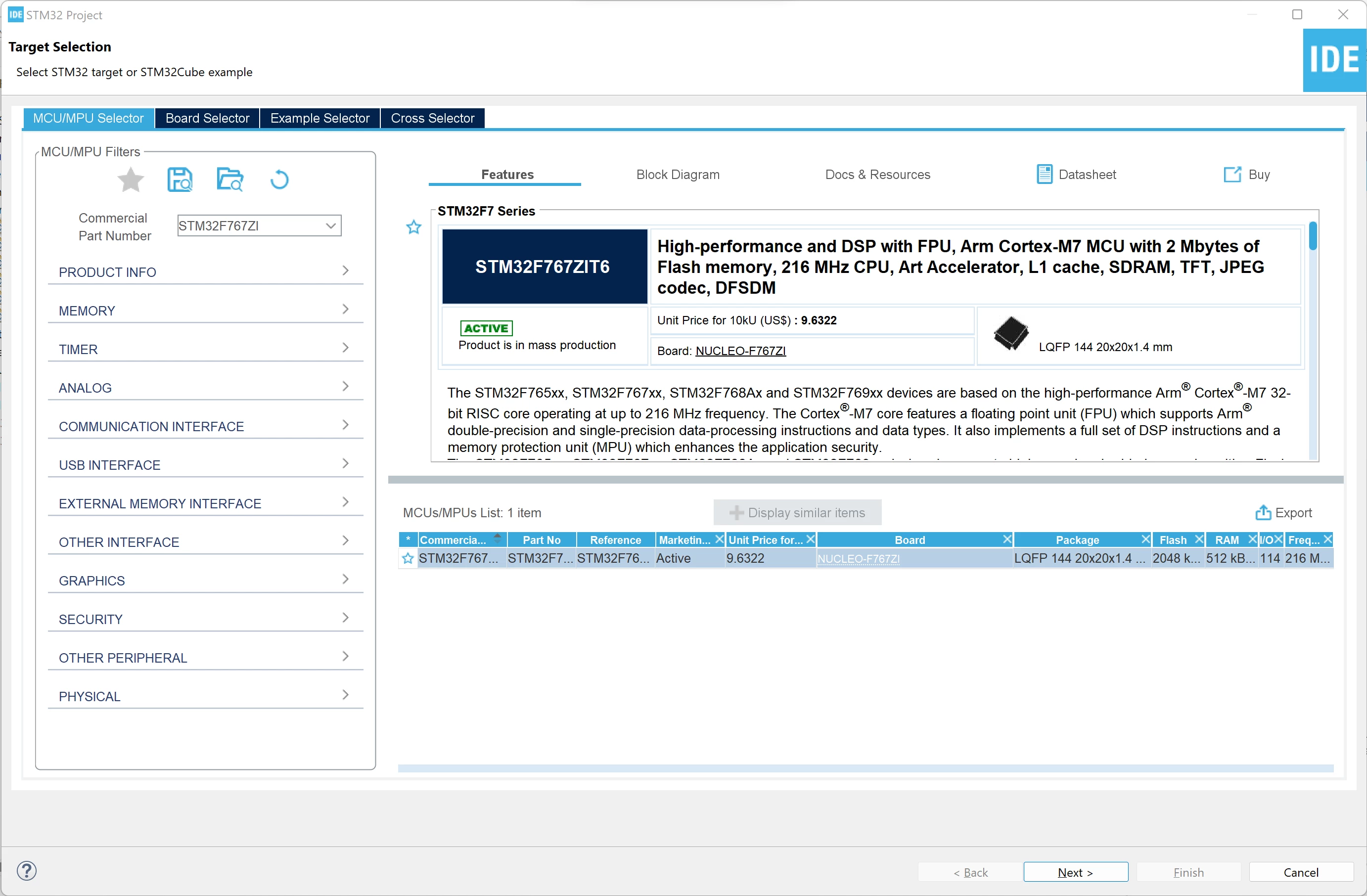The height and width of the screenshot is (896, 1367).
Task: Open the Commercial Part Number dropdown
Action: [331, 225]
